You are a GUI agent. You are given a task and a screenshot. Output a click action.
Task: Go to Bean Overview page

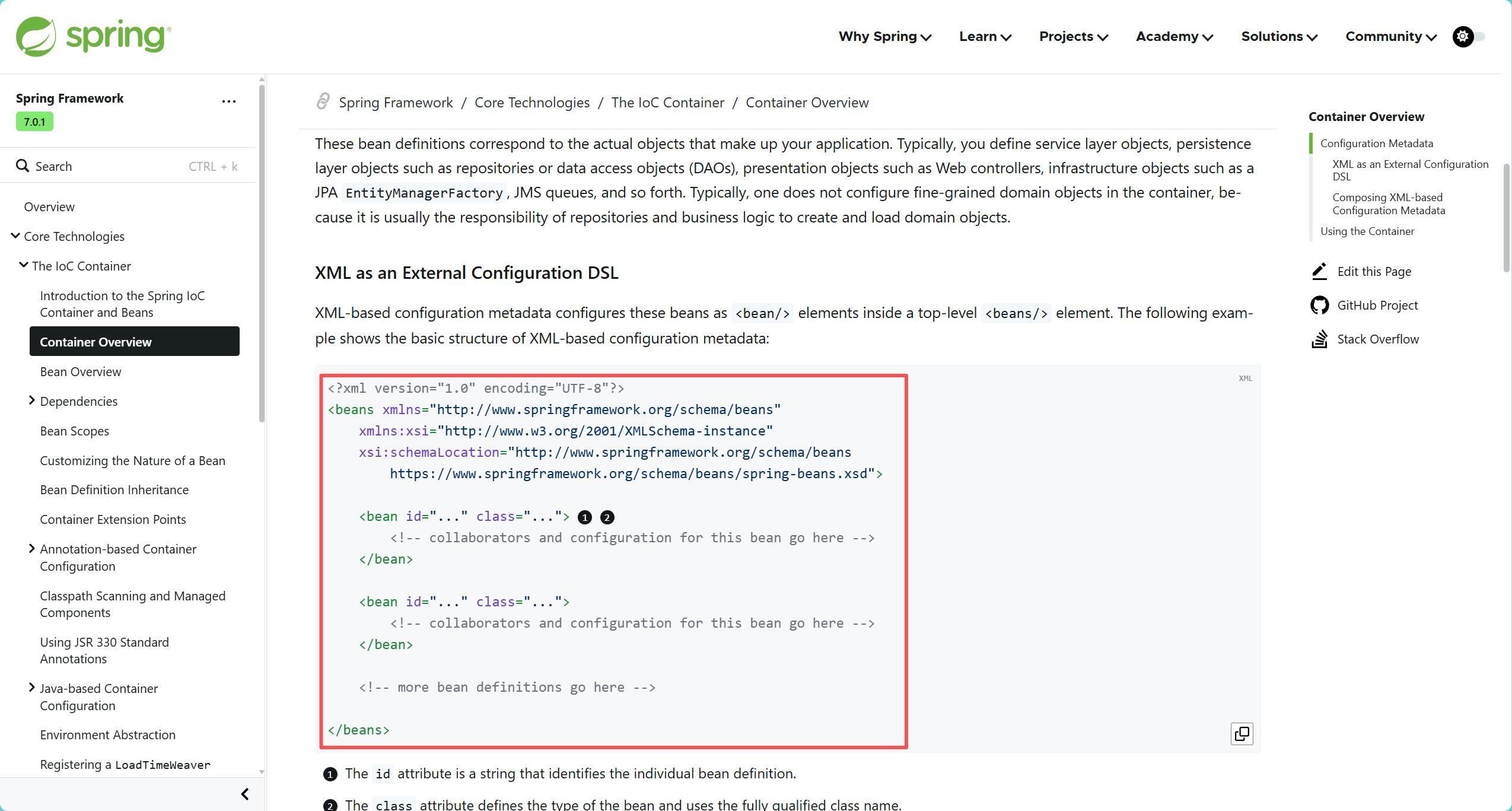[81, 372]
